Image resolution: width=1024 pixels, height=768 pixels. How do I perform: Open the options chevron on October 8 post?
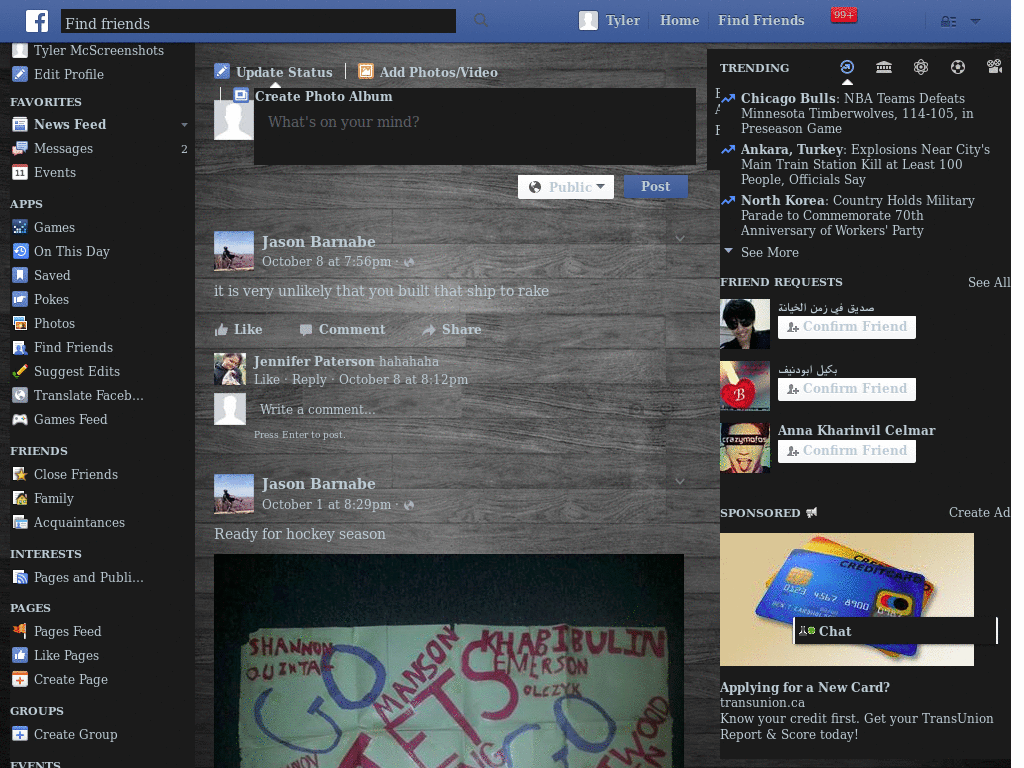click(x=680, y=238)
